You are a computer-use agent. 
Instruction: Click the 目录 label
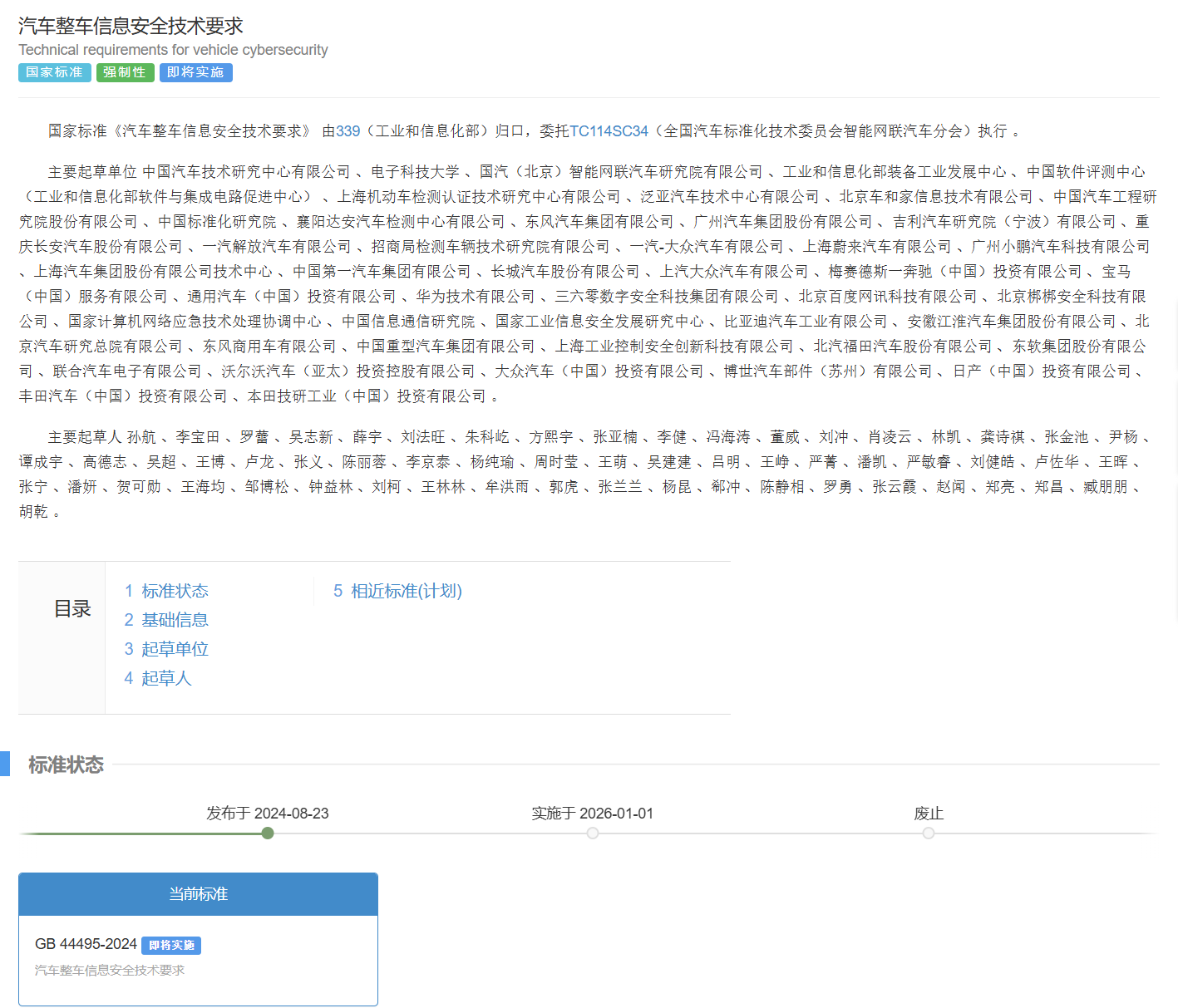click(72, 609)
